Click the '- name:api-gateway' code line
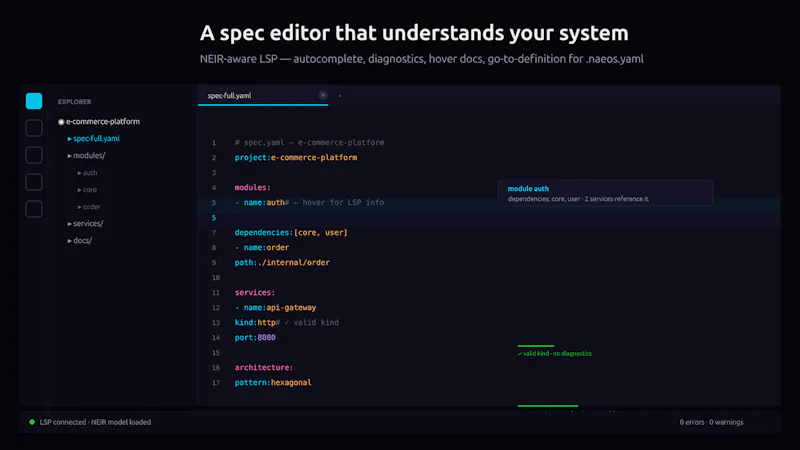 (276, 308)
